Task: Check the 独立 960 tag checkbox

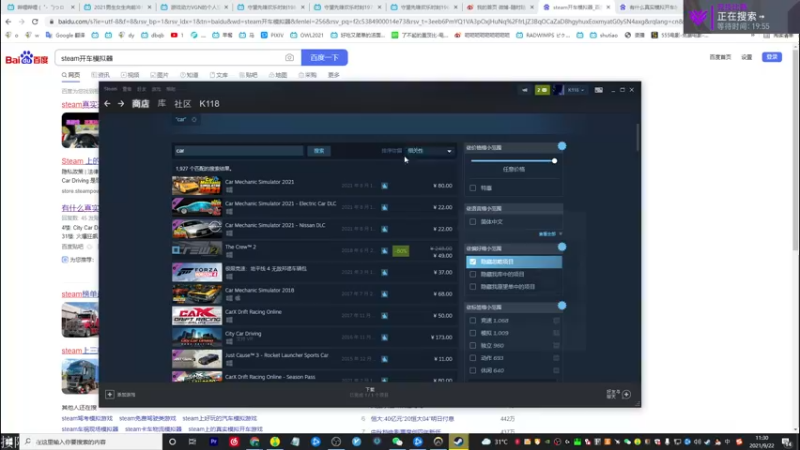Action: pos(472,345)
